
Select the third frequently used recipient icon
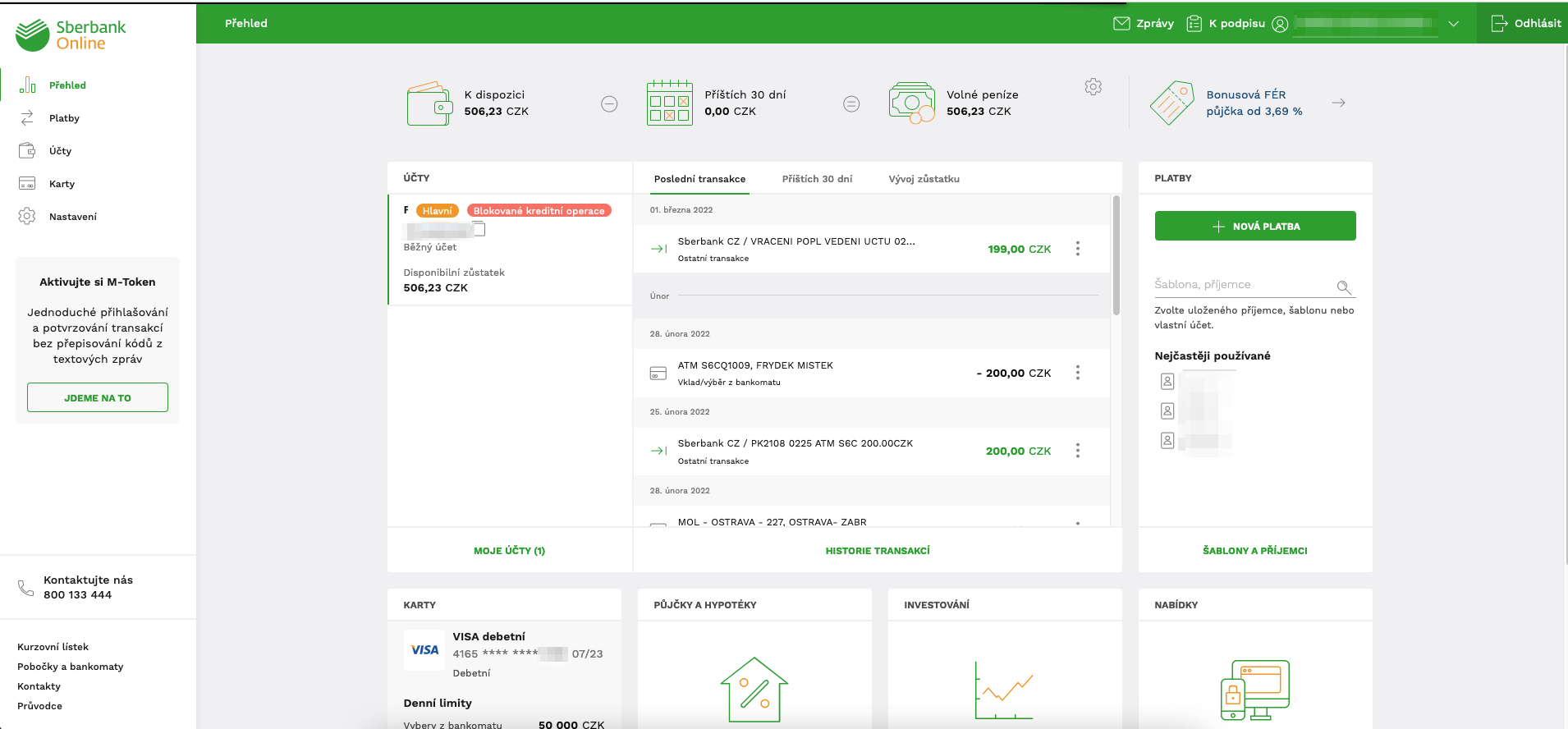(x=1167, y=440)
